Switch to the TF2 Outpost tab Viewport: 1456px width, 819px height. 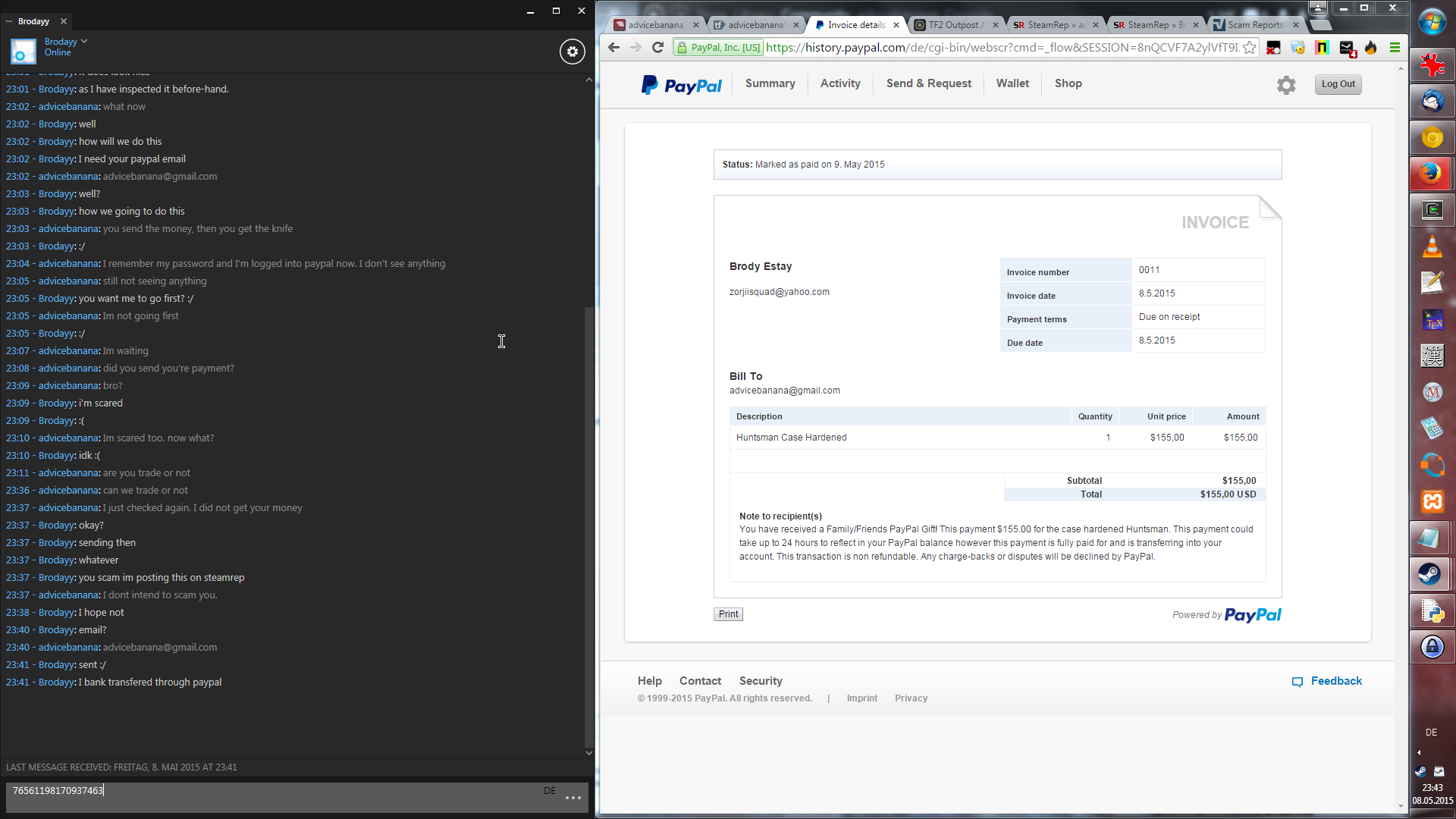(x=955, y=25)
